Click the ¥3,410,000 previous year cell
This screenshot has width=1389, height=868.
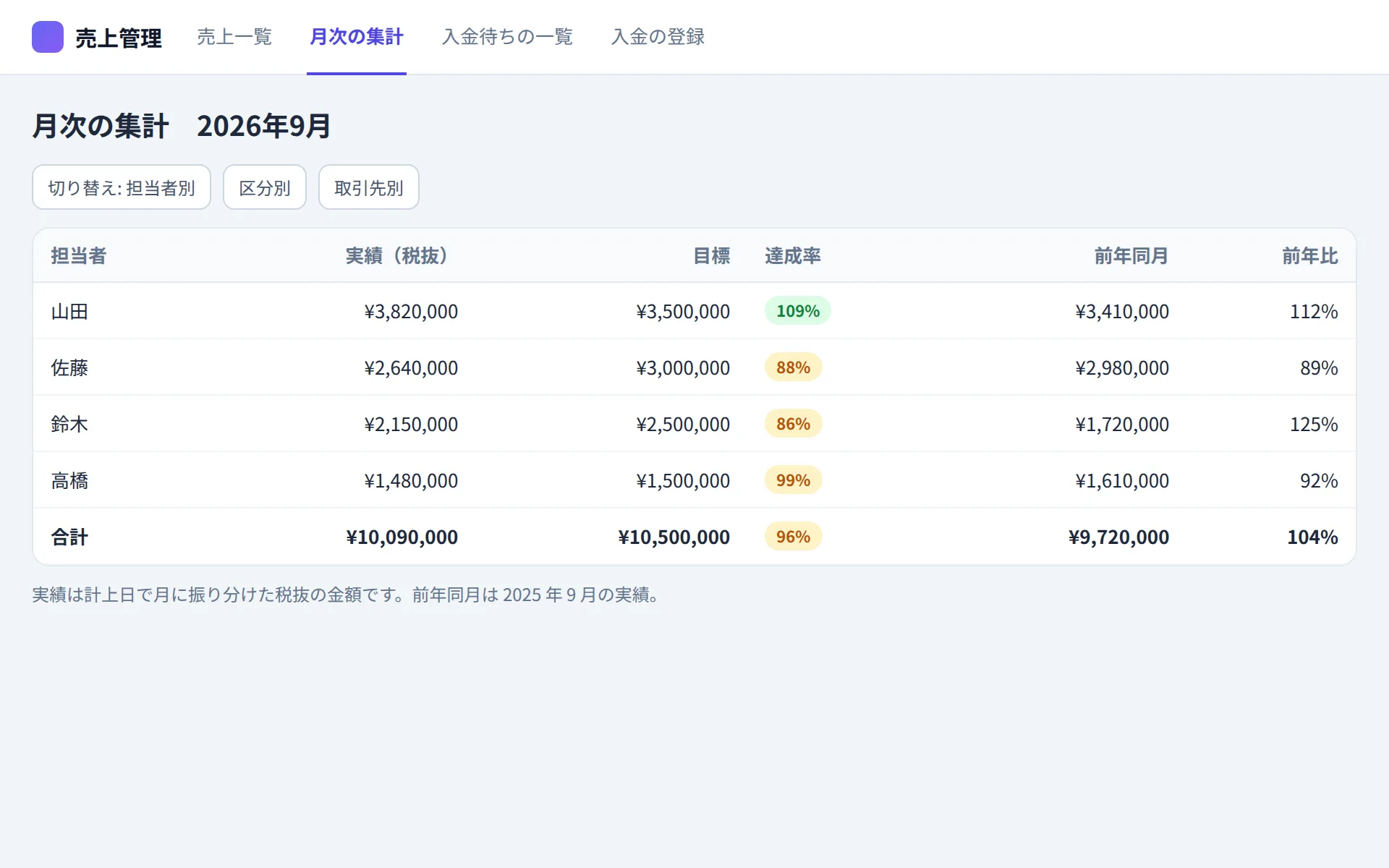click(x=1122, y=312)
